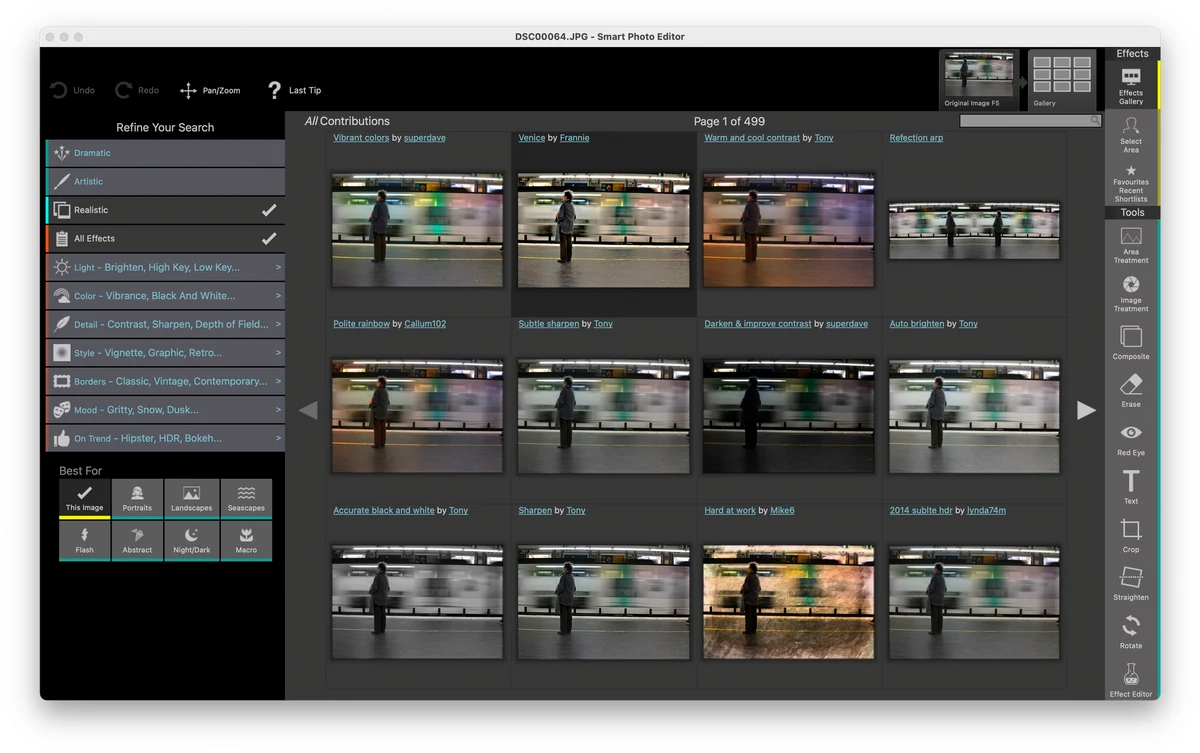Apply the Sharpen effect thumbnail

click(x=603, y=602)
